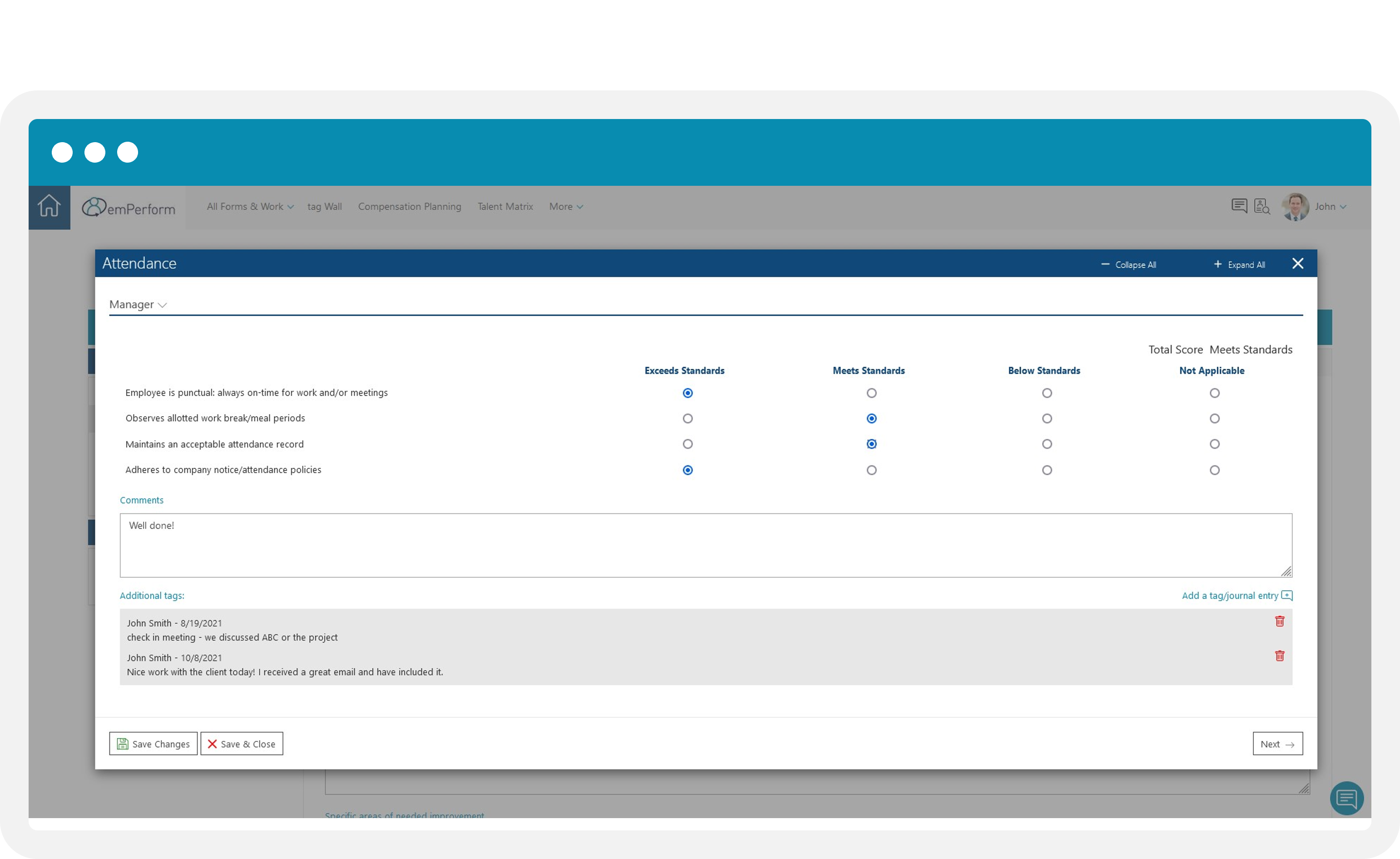Mark attendance record as Exceeds Standards
1400x859 pixels.
688,444
